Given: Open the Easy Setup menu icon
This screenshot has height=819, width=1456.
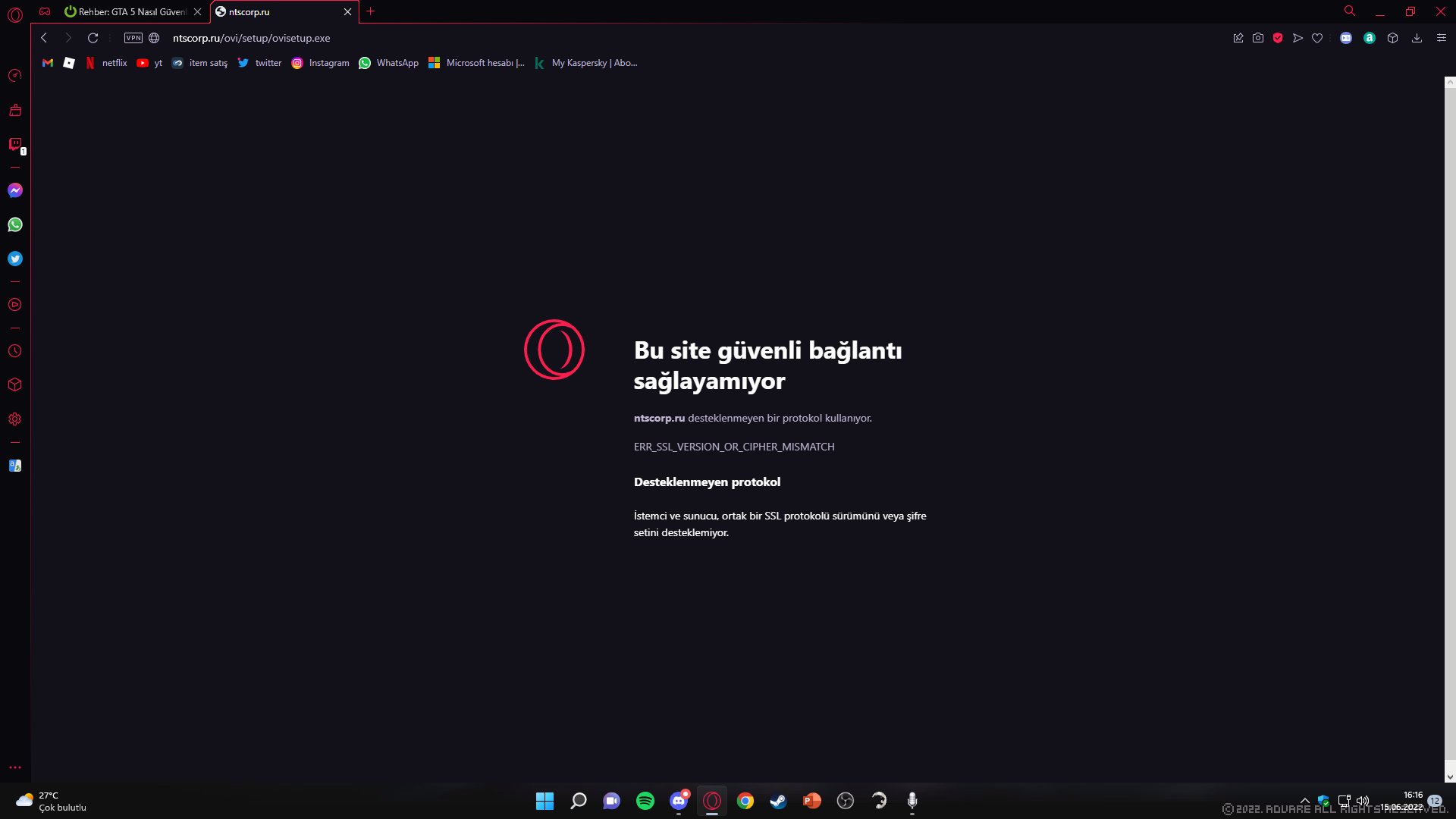Looking at the screenshot, I should pos(1442,38).
